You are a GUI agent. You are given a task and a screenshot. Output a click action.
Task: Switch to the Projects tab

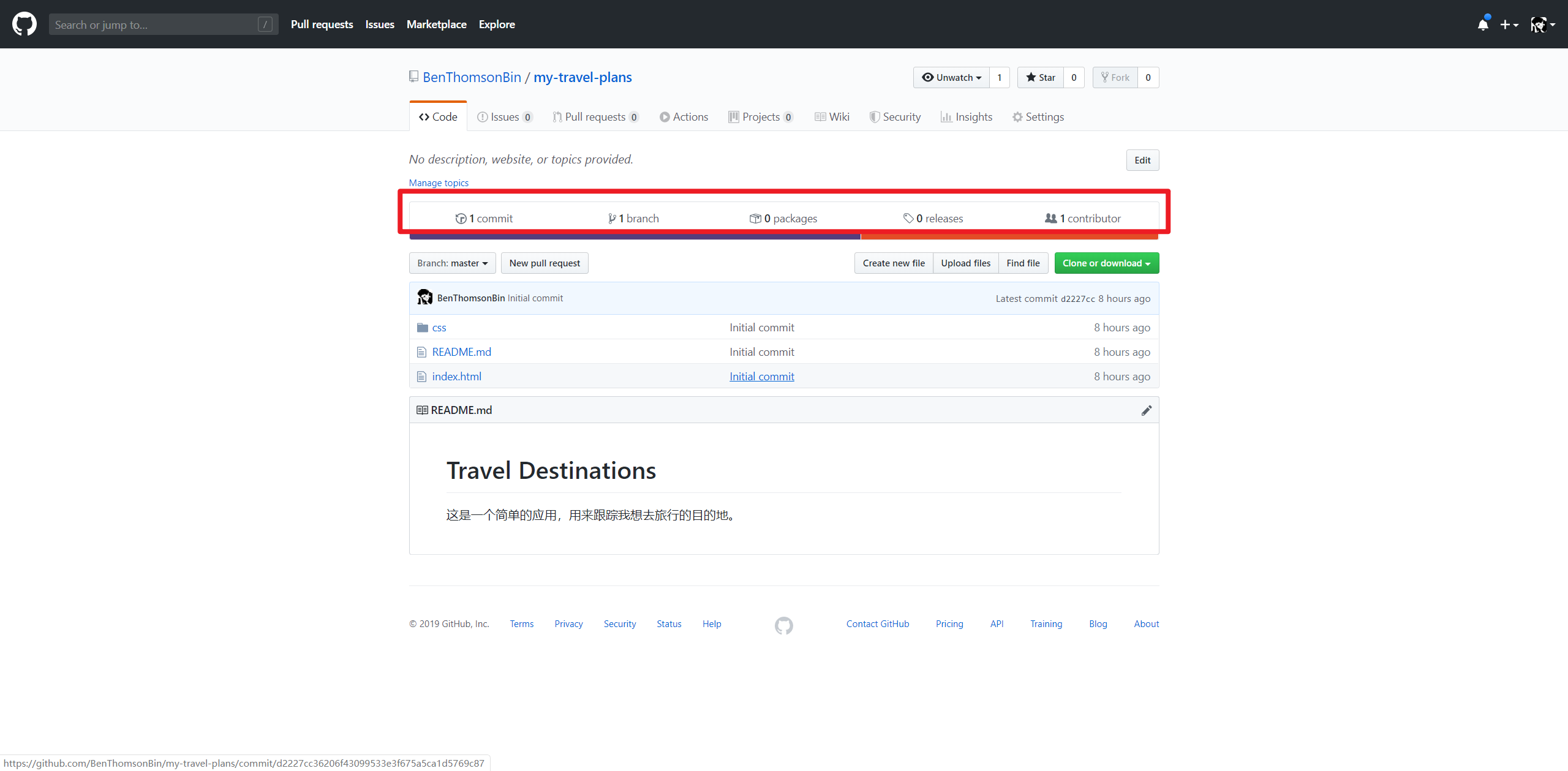[x=761, y=116]
